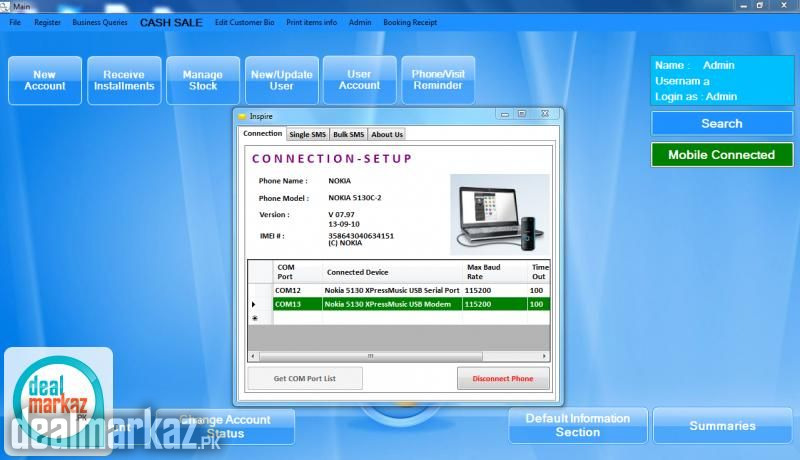Close the Inspire window

545,114
